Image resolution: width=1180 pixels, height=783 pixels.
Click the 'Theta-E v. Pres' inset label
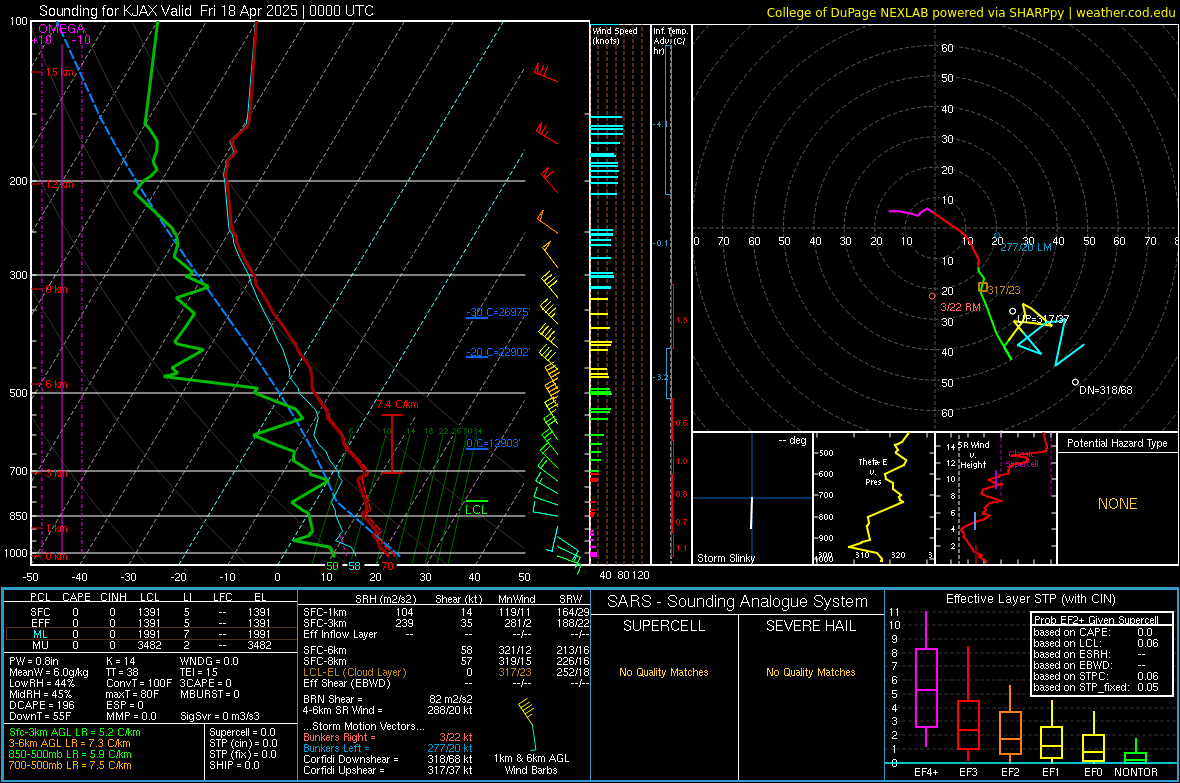point(873,471)
